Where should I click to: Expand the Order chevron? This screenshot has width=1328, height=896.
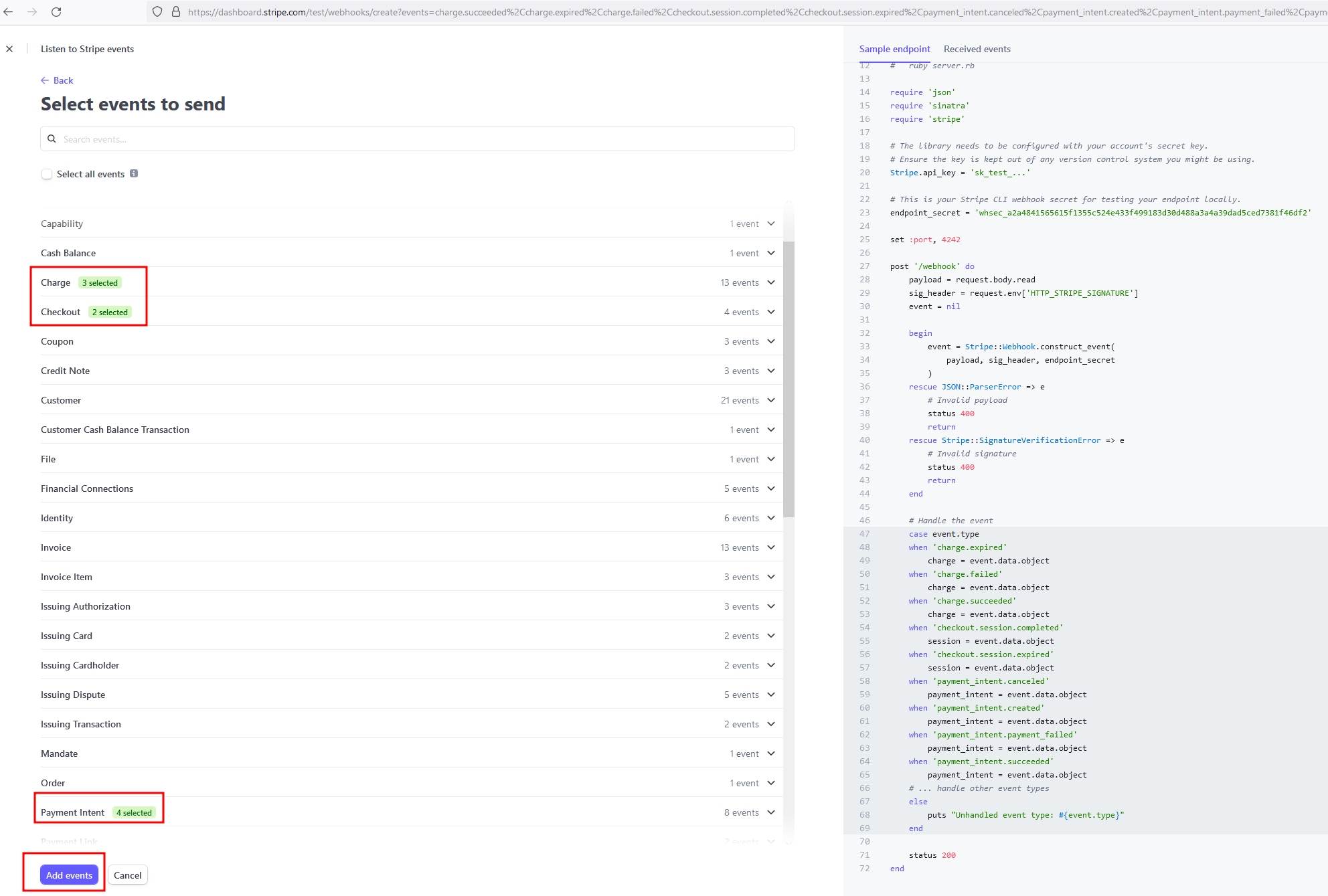pos(771,783)
